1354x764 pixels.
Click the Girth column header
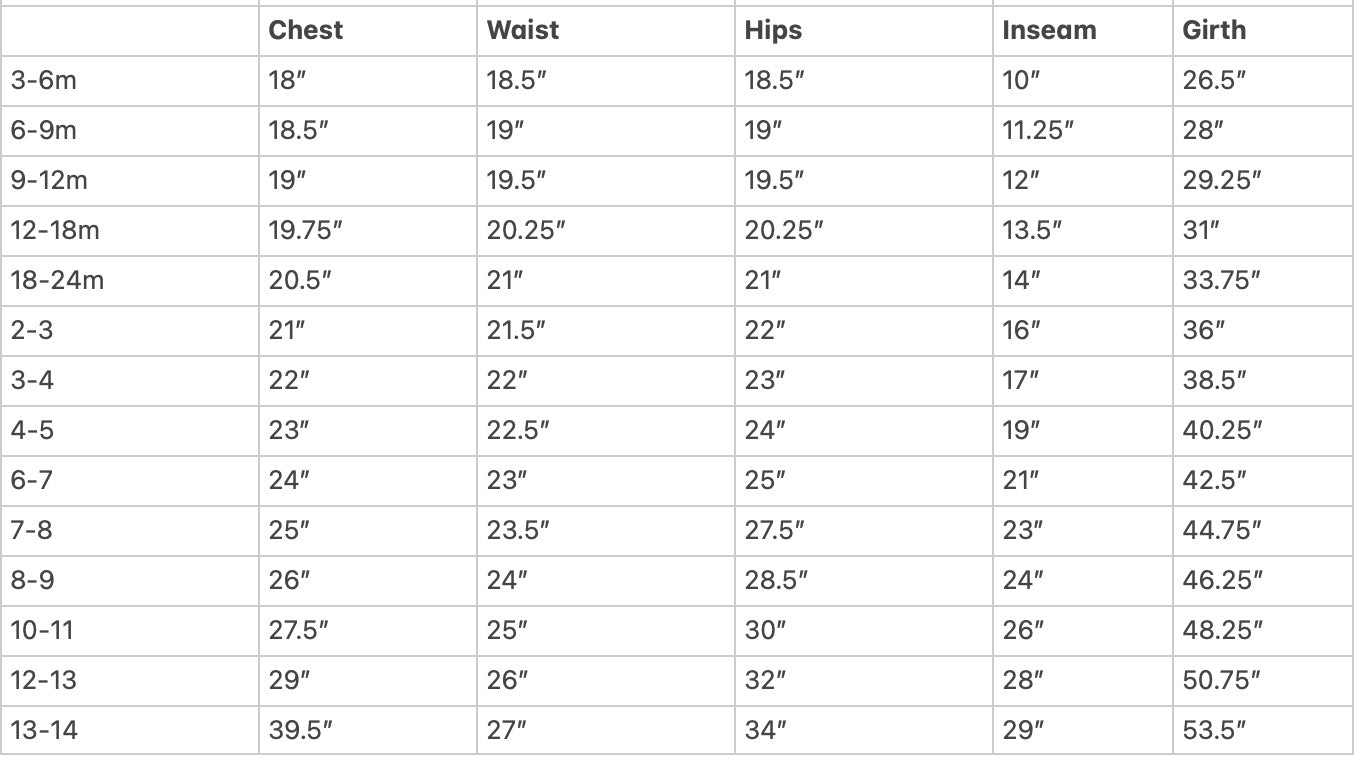tap(1214, 30)
